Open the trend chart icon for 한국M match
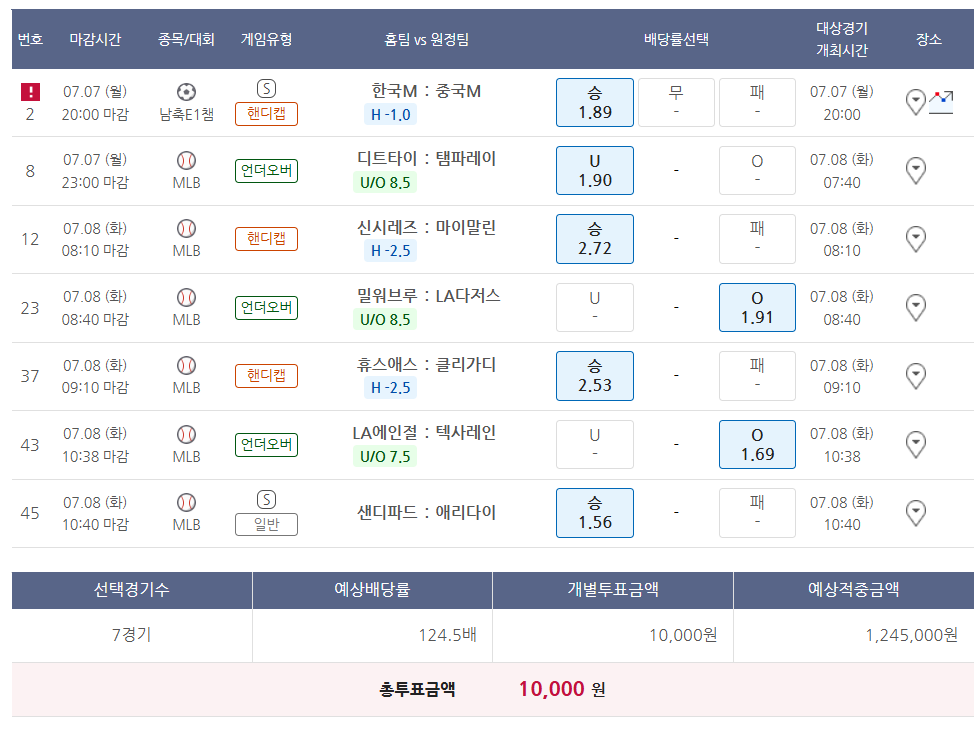This screenshot has height=729, width=978. [x=940, y=101]
